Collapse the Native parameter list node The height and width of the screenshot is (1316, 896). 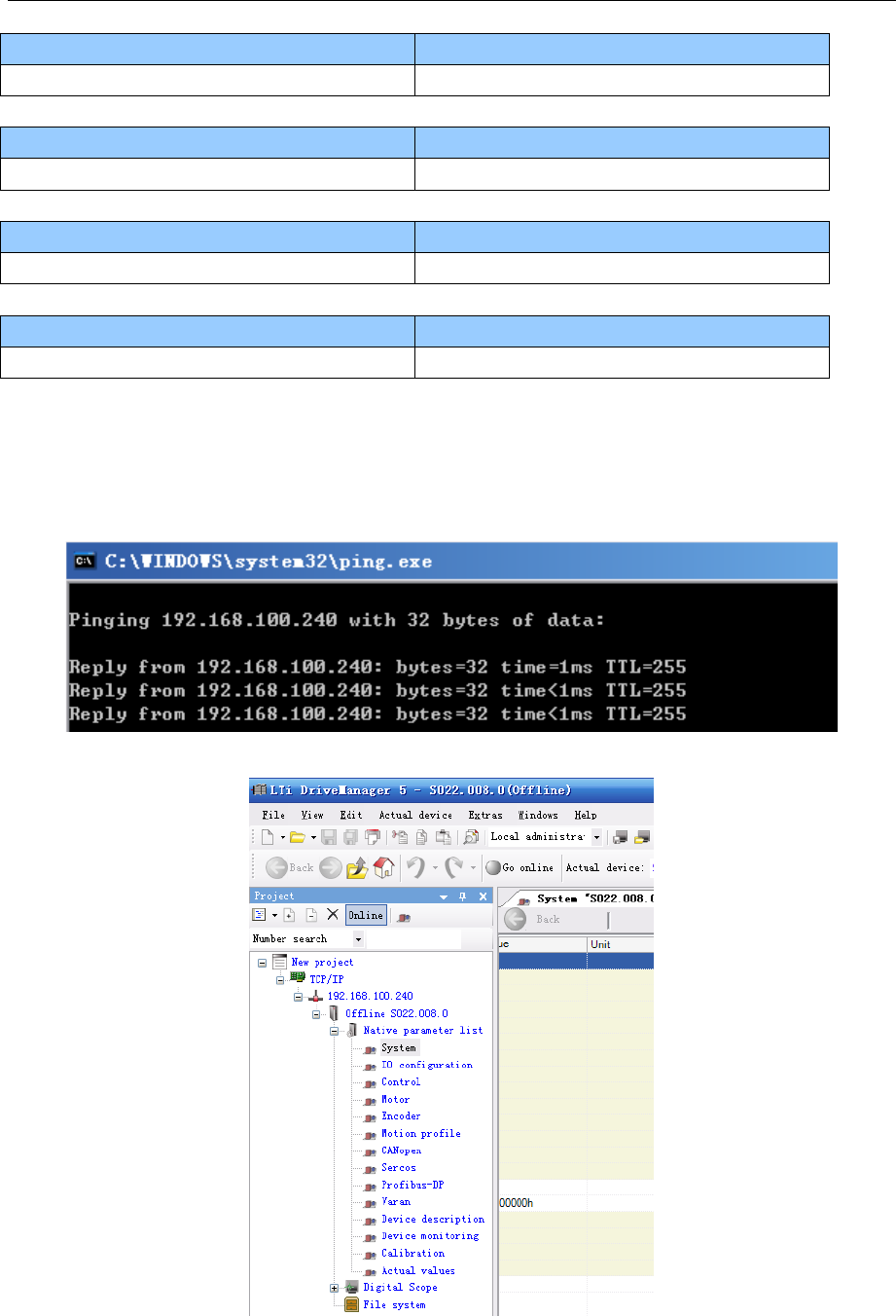point(334,1031)
